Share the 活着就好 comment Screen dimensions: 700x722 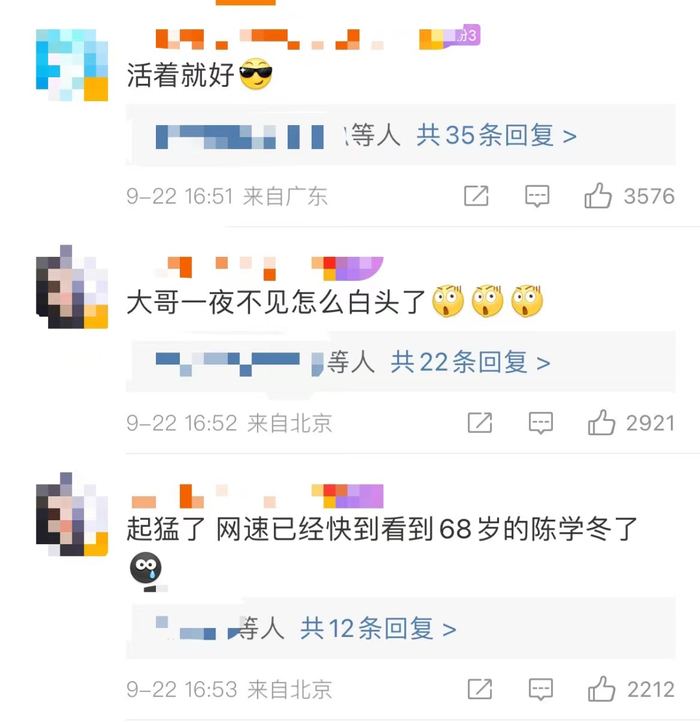476,196
